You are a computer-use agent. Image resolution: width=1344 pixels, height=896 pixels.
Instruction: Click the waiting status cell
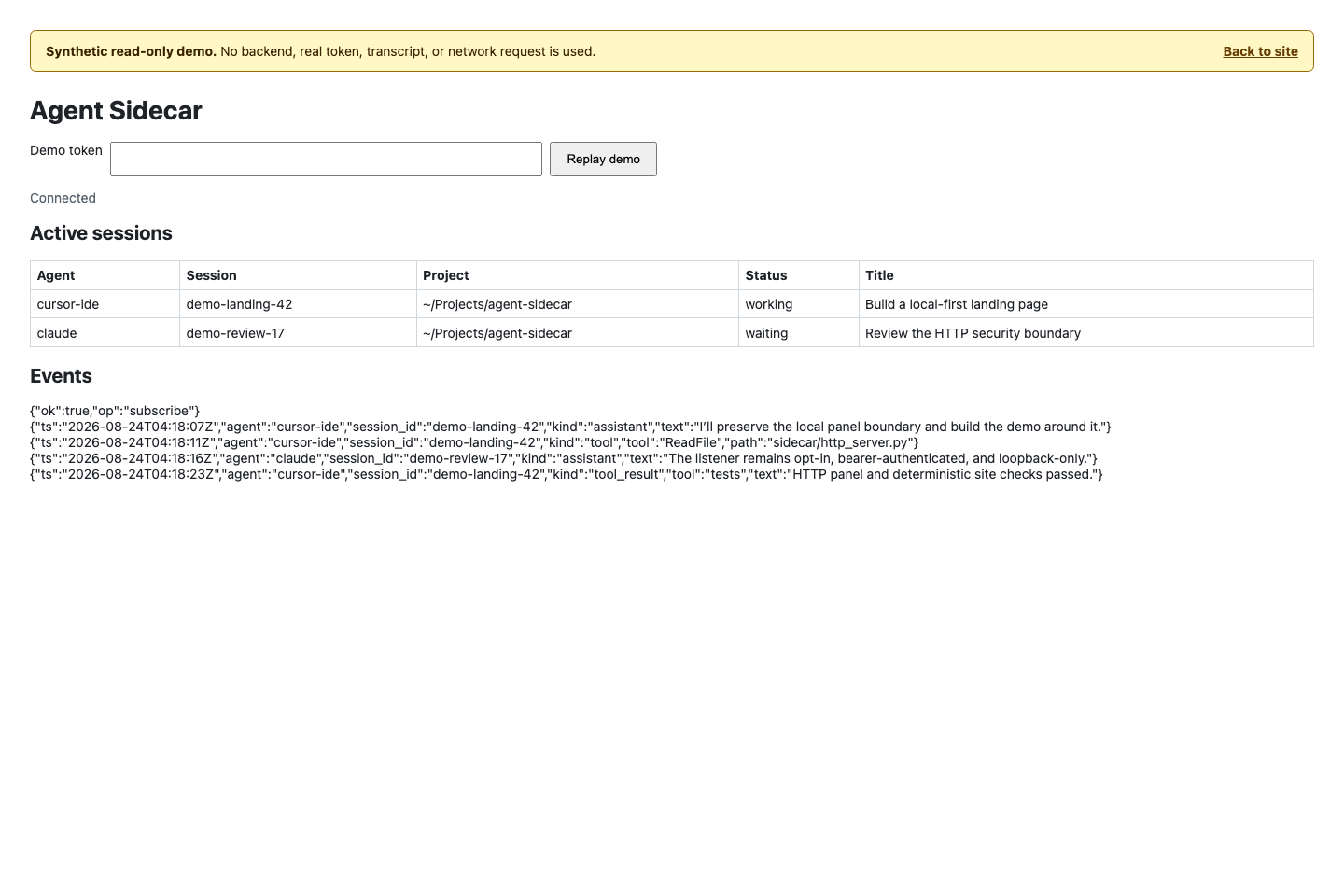798,333
